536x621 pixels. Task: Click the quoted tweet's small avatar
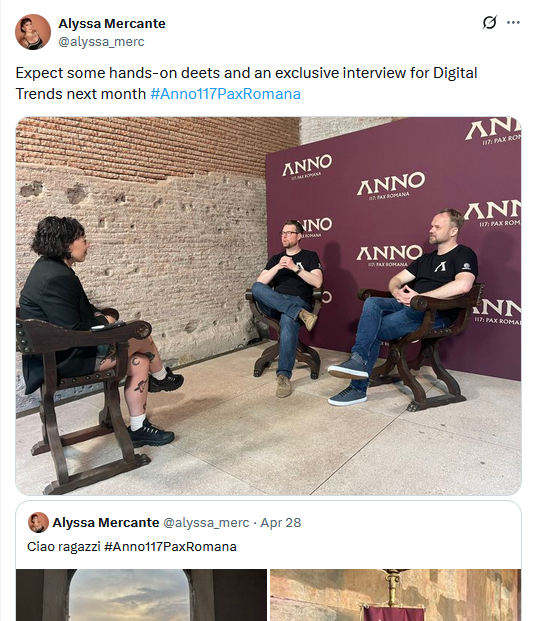pos(38,522)
